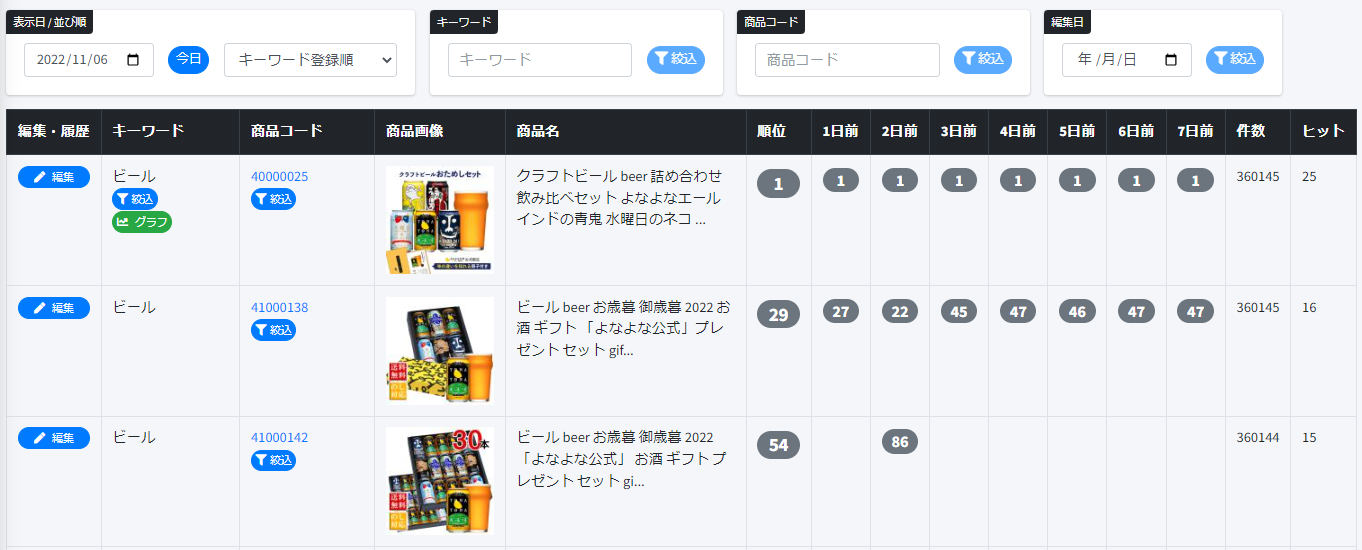Click craft beer trial set product image
1362x550 pixels.
click(440, 220)
